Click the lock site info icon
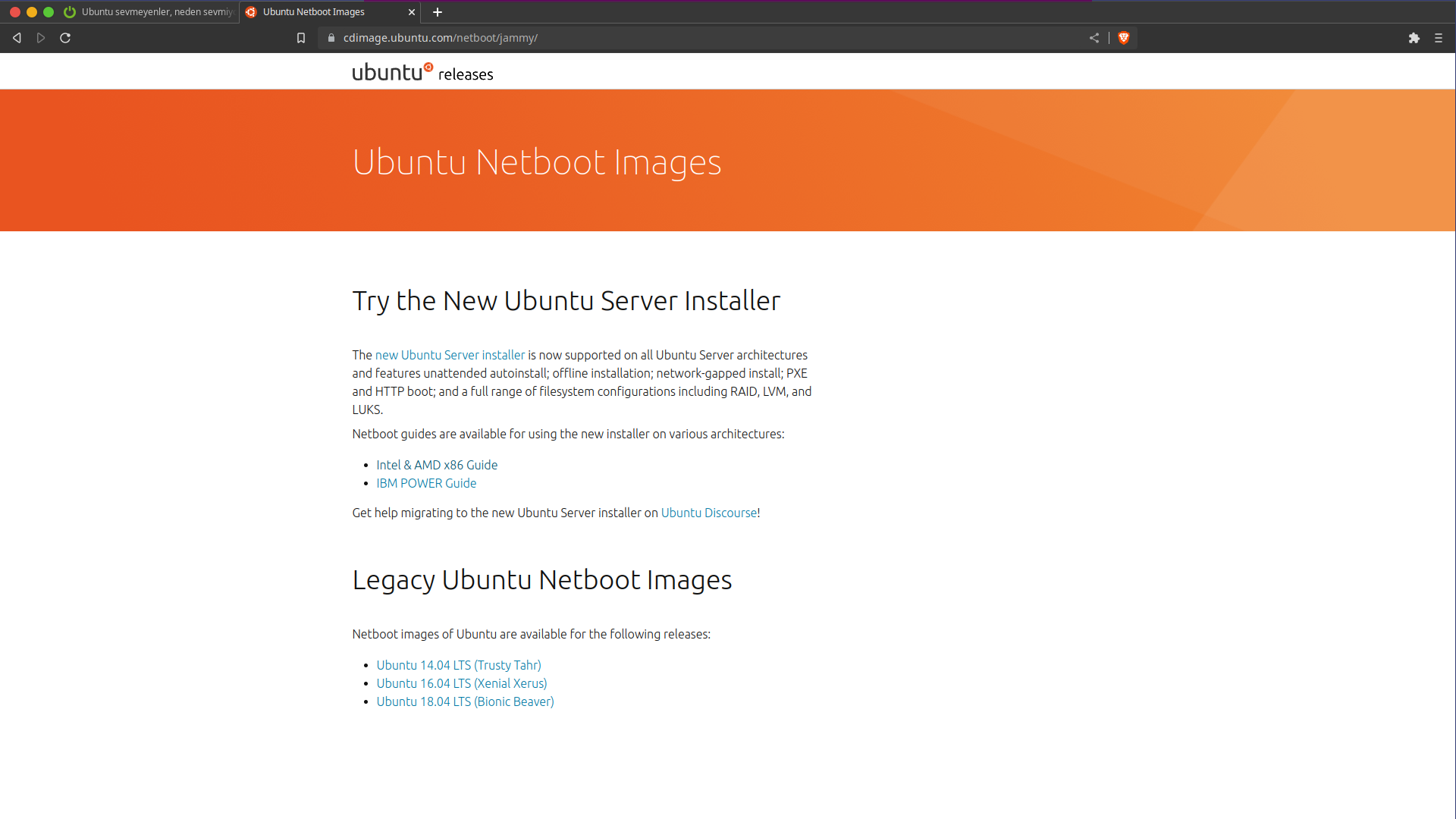This screenshot has width=1456, height=819. 331,38
